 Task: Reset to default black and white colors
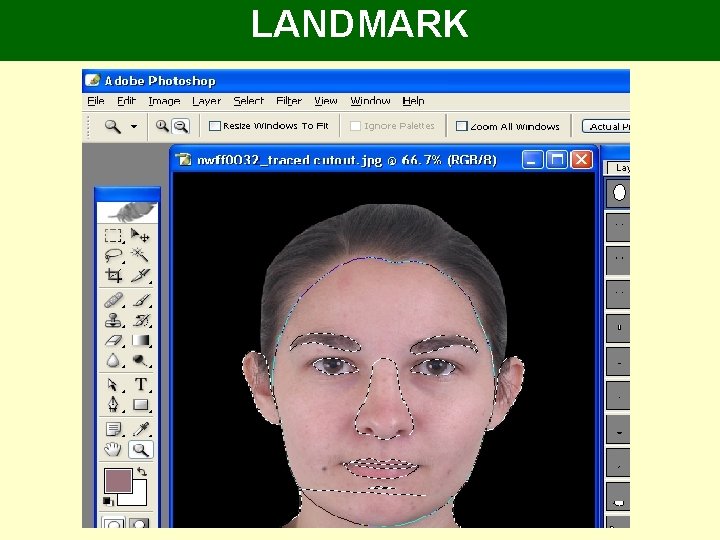click(x=108, y=501)
